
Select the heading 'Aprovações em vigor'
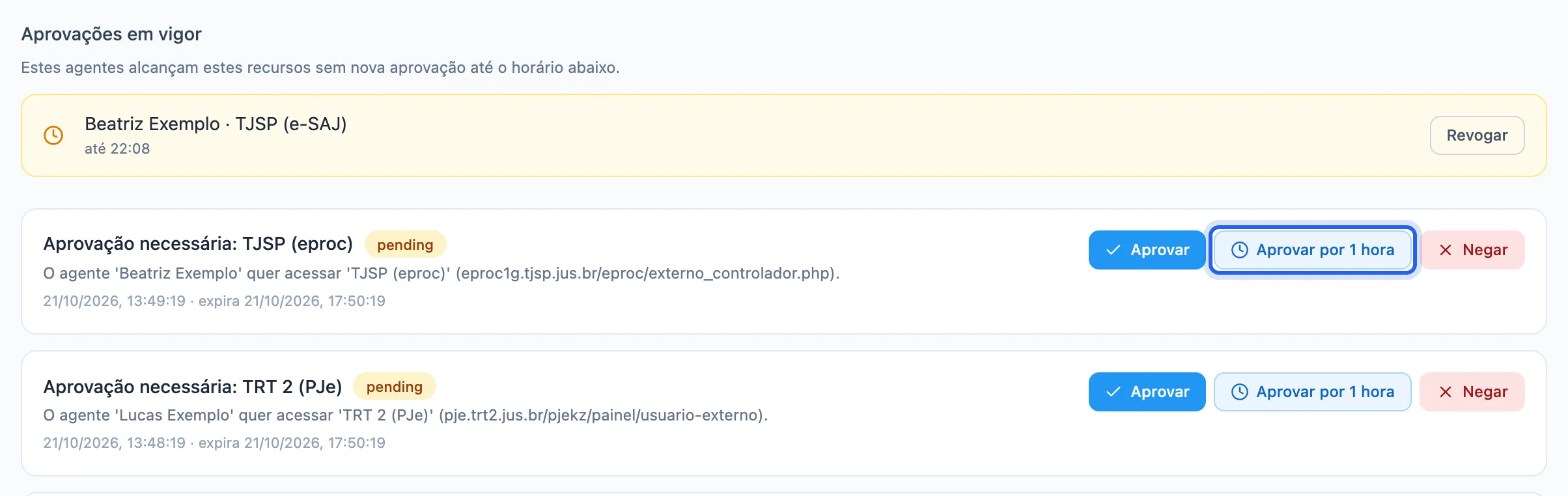[x=111, y=34]
